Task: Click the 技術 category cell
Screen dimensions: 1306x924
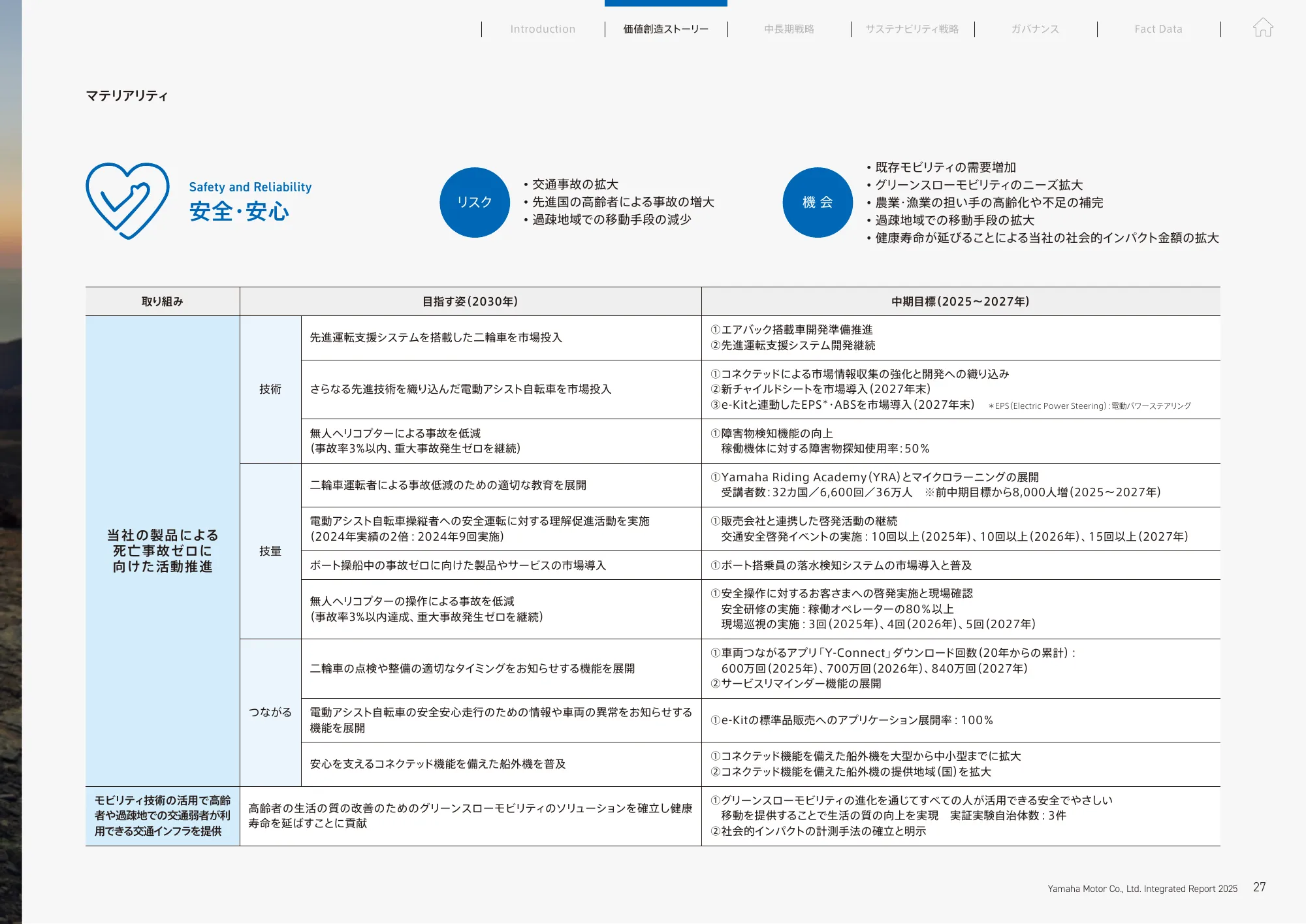Action: 270,388
